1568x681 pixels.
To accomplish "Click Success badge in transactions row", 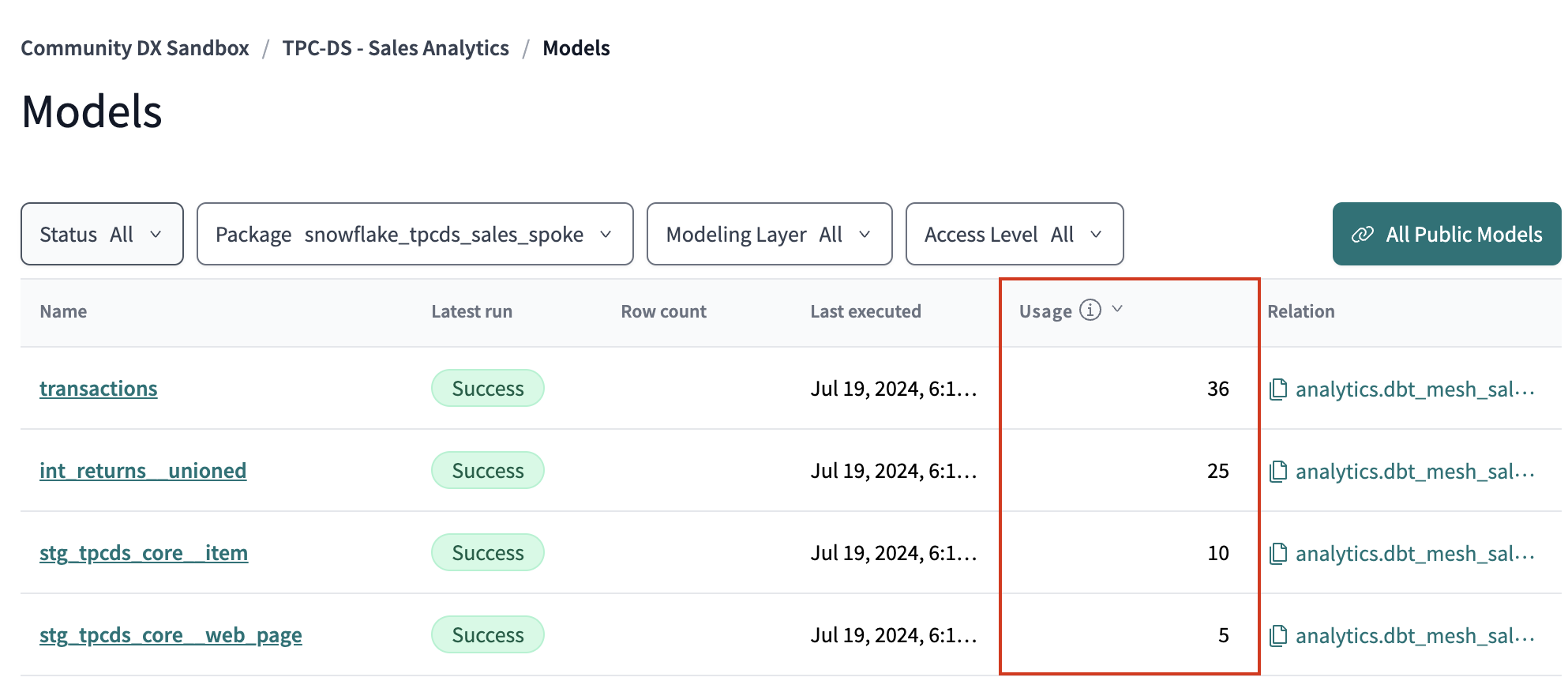I will [488, 388].
